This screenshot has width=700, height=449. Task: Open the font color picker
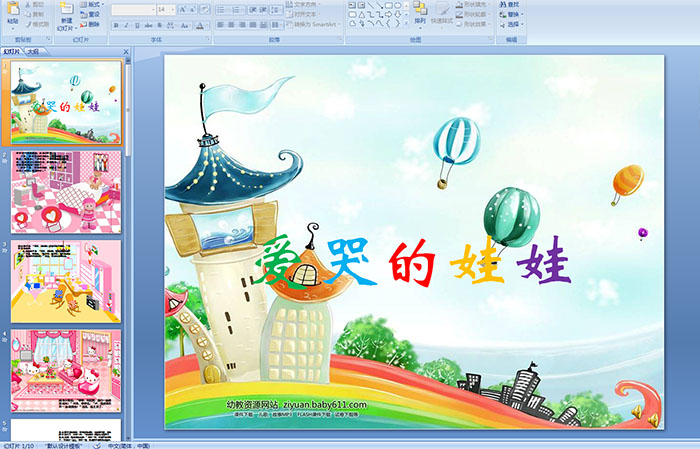coord(200,25)
